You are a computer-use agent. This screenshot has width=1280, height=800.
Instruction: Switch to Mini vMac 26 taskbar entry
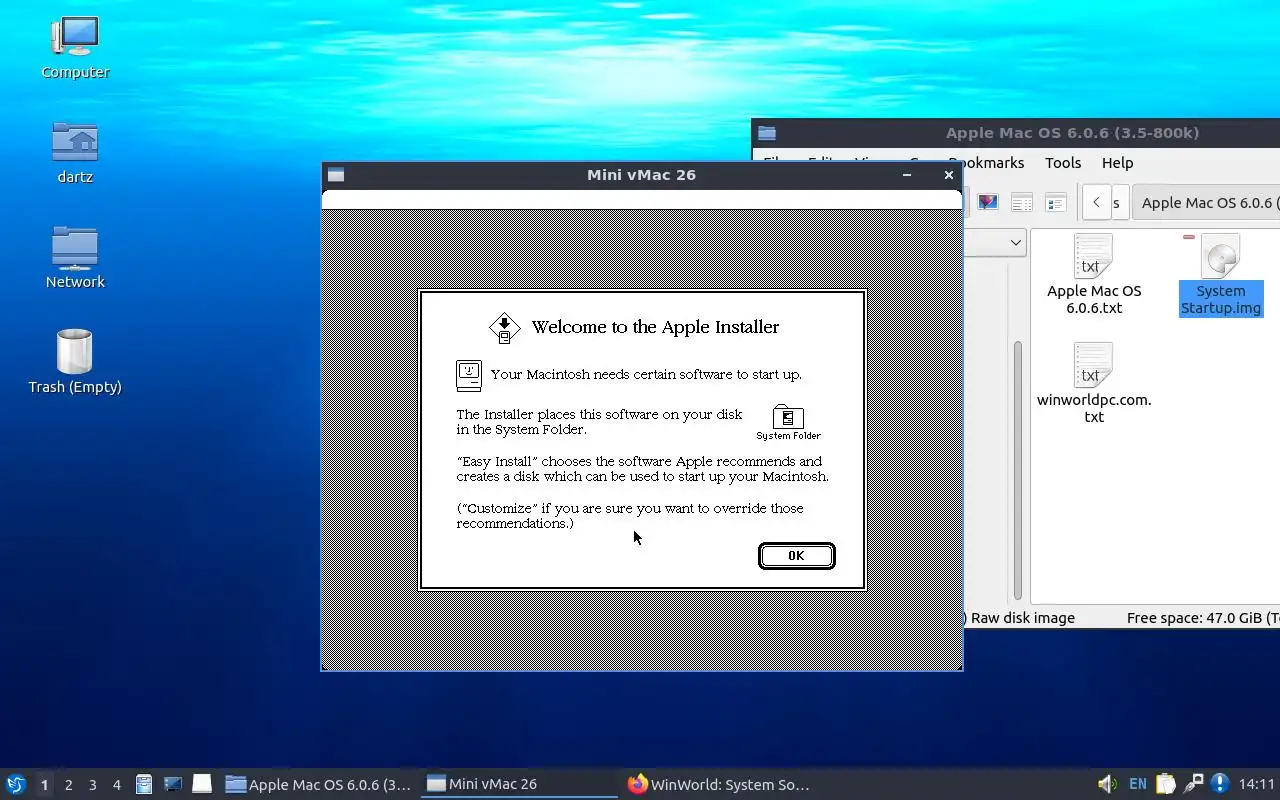[x=519, y=785]
